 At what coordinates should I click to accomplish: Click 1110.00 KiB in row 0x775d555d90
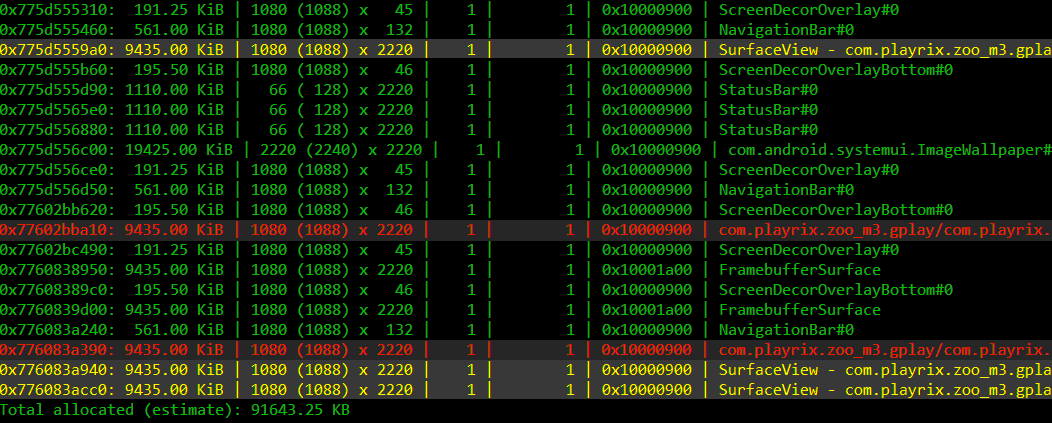[174, 90]
